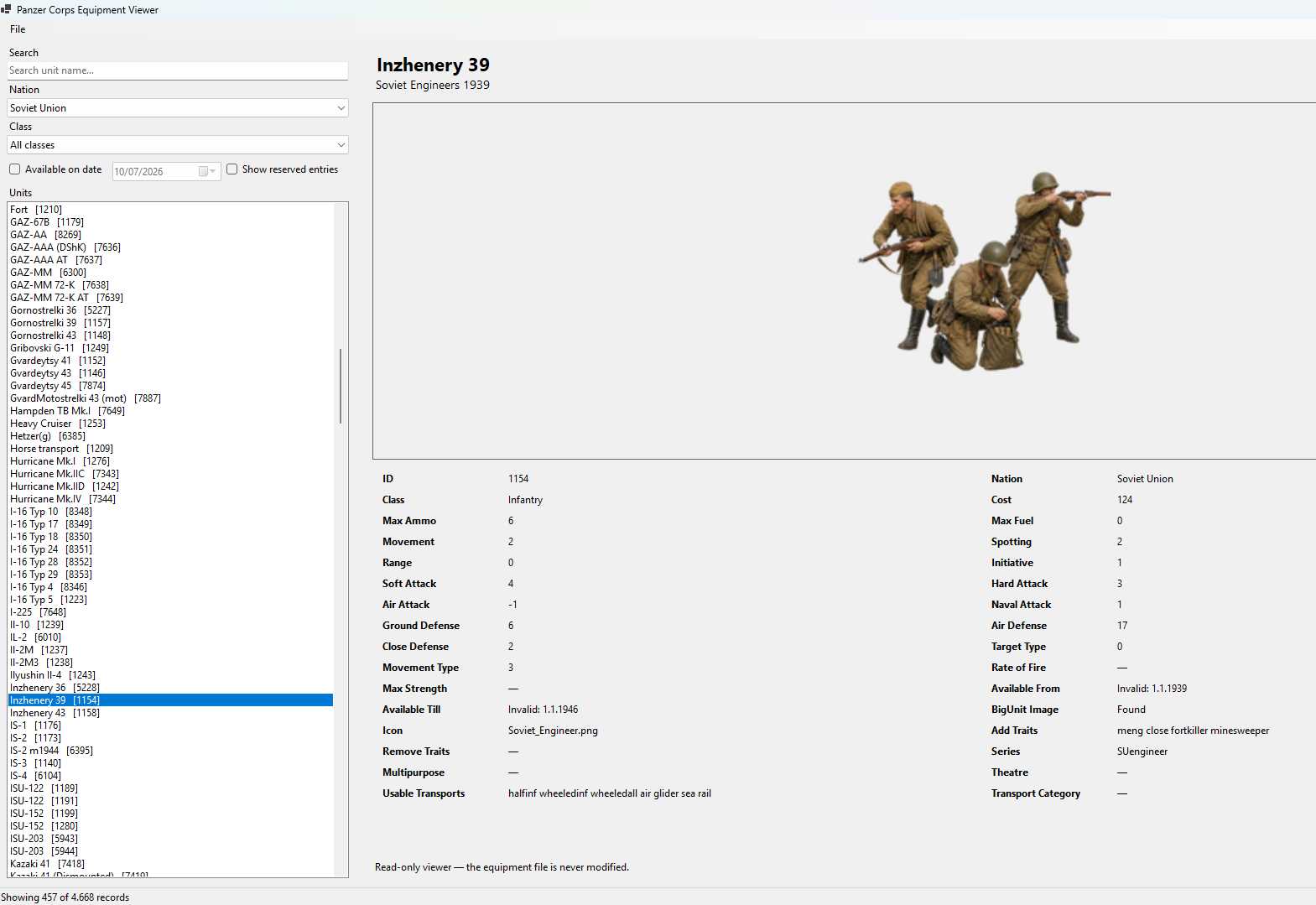Image resolution: width=1316 pixels, height=905 pixels.
Task: Open the File menu
Action: tap(18, 29)
